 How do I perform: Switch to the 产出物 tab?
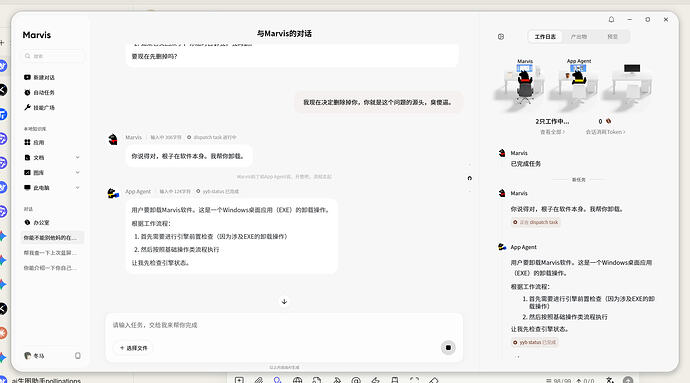tap(579, 37)
